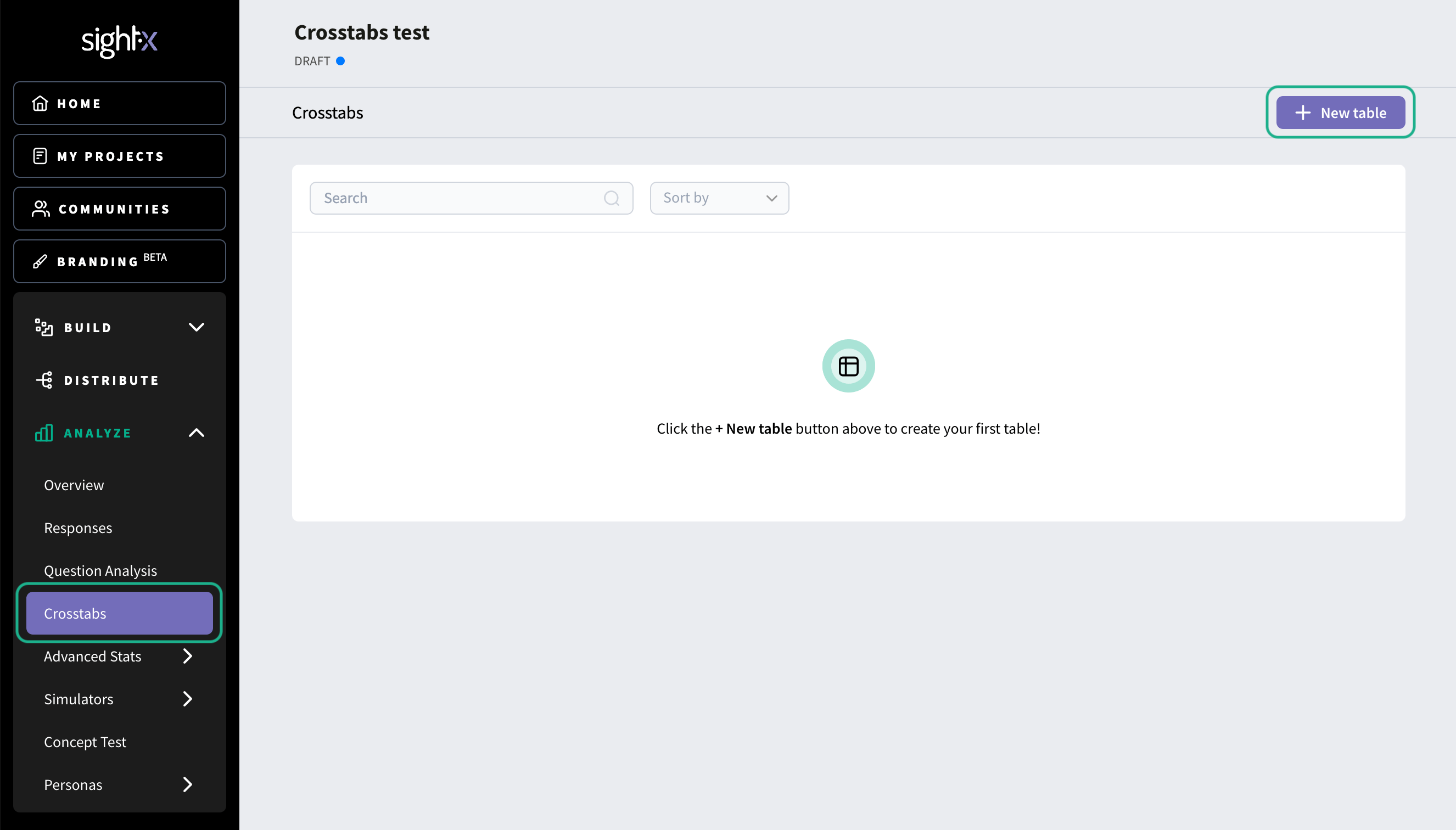Expand the Simulators submenu arrow
1456x830 pixels.
pyautogui.click(x=188, y=699)
